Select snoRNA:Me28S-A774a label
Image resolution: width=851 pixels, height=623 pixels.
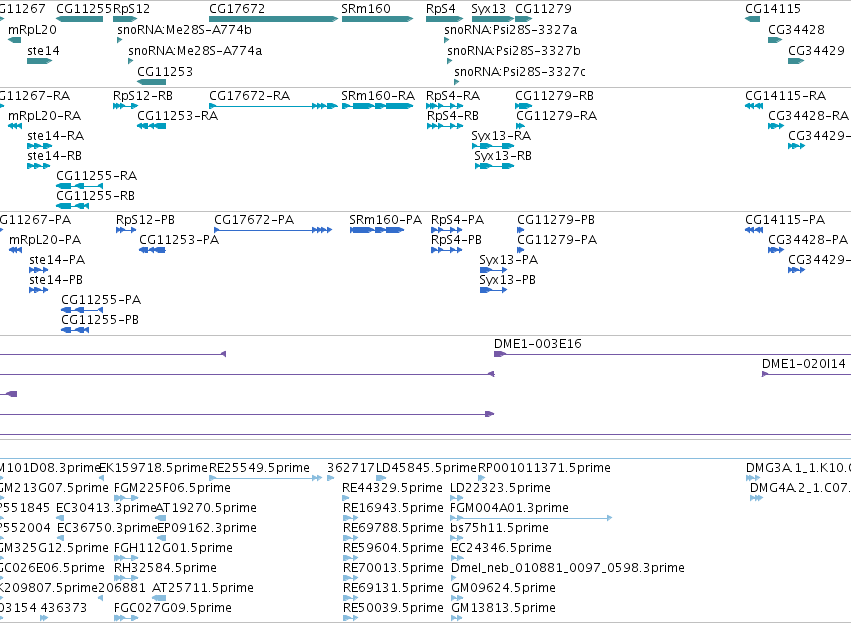coord(195,50)
